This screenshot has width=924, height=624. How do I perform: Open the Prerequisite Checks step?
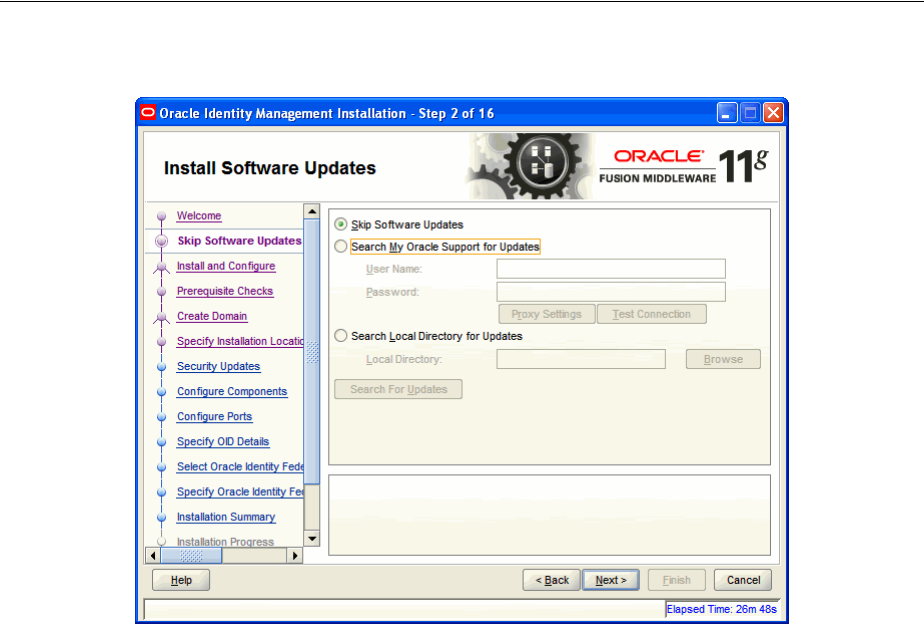click(x=225, y=291)
